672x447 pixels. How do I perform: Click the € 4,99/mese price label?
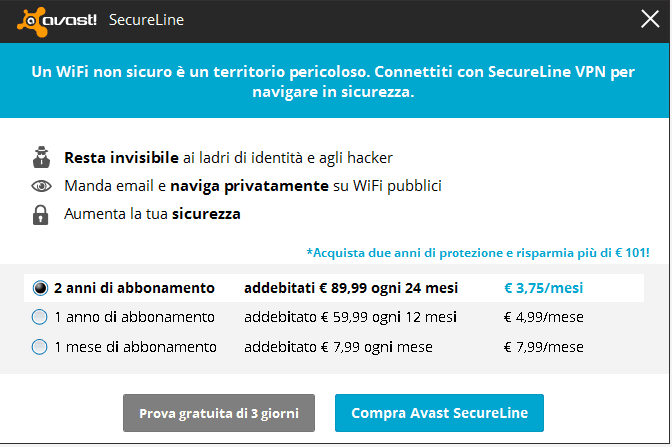point(543,317)
